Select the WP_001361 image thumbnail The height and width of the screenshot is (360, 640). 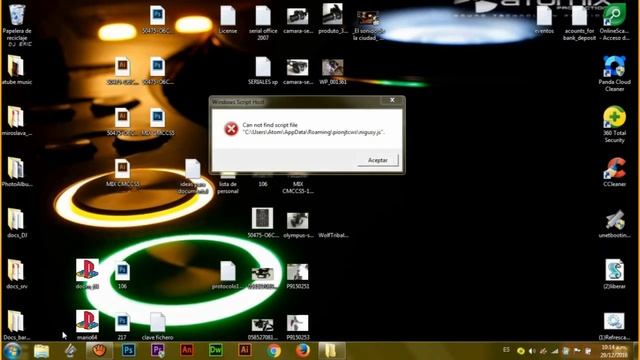point(333,67)
